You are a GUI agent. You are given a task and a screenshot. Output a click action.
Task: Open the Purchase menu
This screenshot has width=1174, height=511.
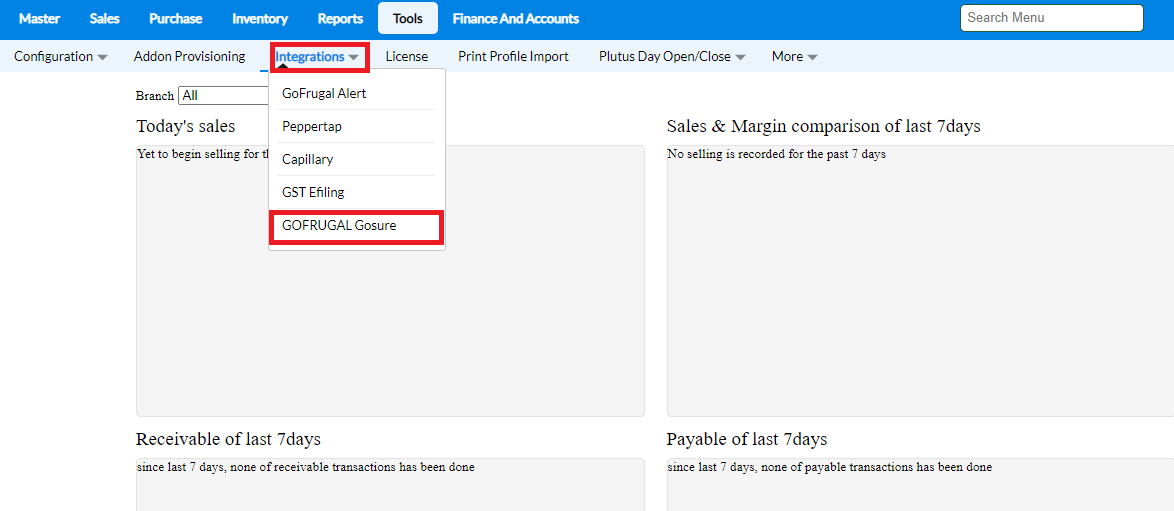click(175, 19)
